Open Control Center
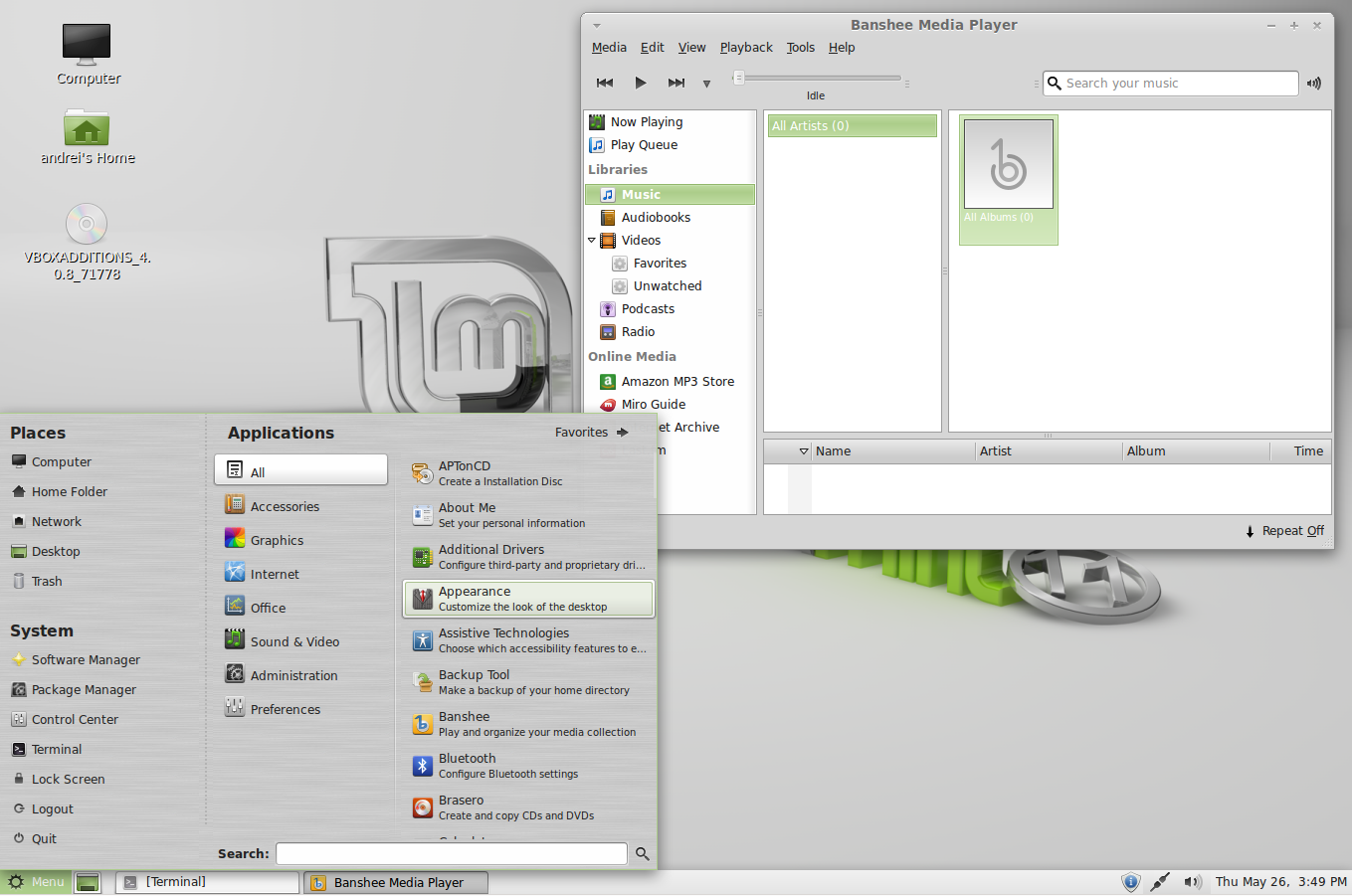Image resolution: width=1352 pixels, height=896 pixels. pyautogui.click(x=66, y=720)
